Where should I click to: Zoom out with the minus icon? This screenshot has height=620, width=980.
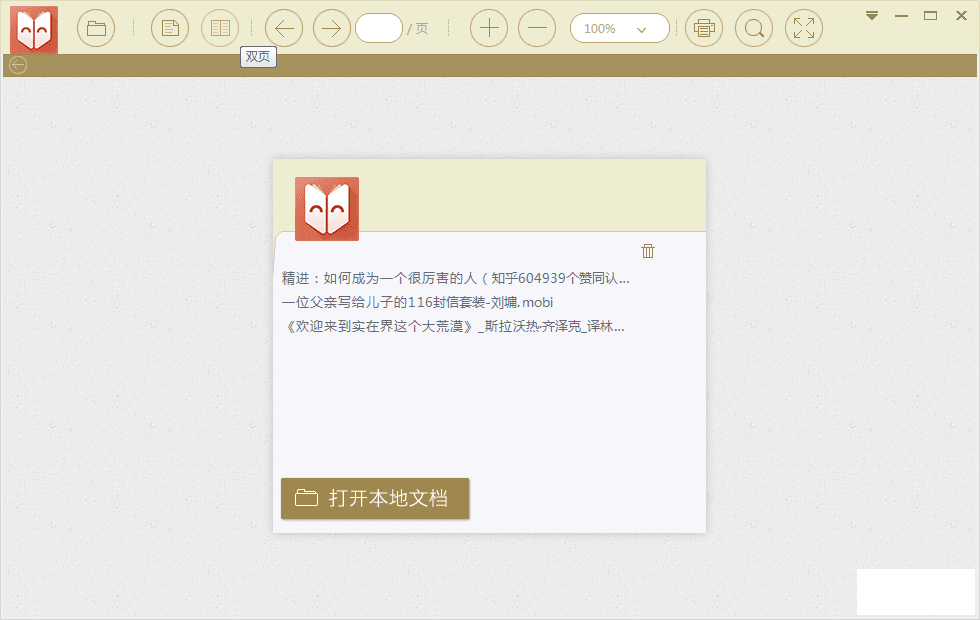click(537, 28)
